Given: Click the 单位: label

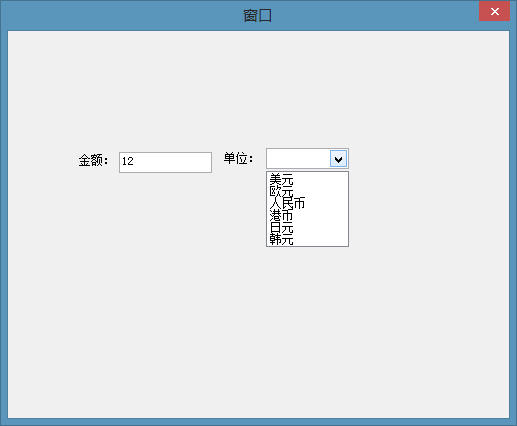Looking at the screenshot, I should (238, 158).
